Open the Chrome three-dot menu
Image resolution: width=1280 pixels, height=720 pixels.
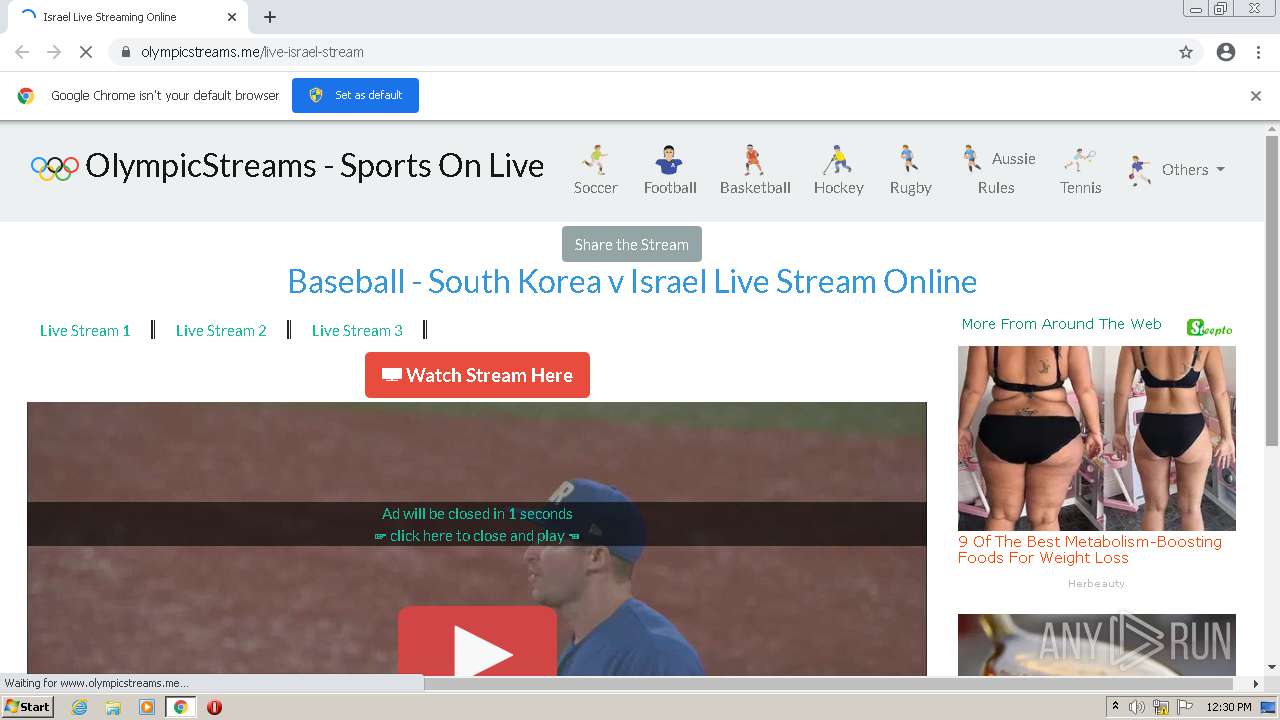(1258, 52)
